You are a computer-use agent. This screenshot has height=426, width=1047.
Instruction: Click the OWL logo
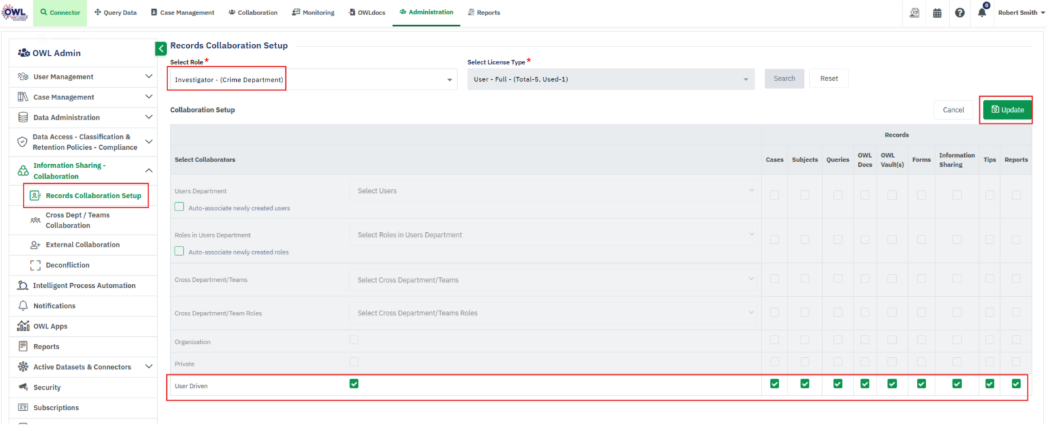(x=16, y=12)
